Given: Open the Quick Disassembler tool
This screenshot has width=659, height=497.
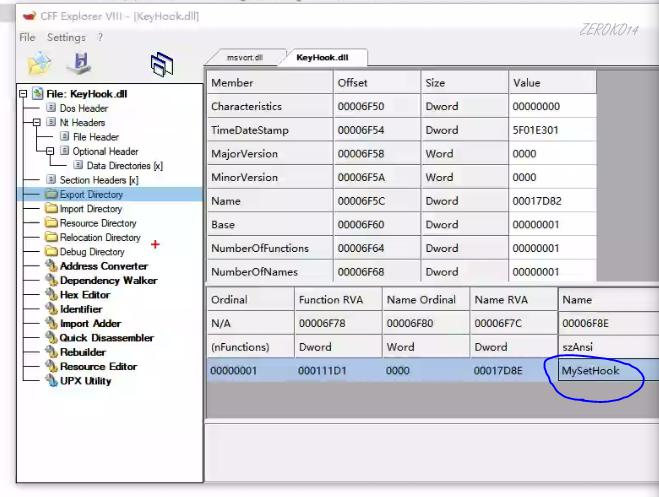Looking at the screenshot, I should (x=107, y=338).
